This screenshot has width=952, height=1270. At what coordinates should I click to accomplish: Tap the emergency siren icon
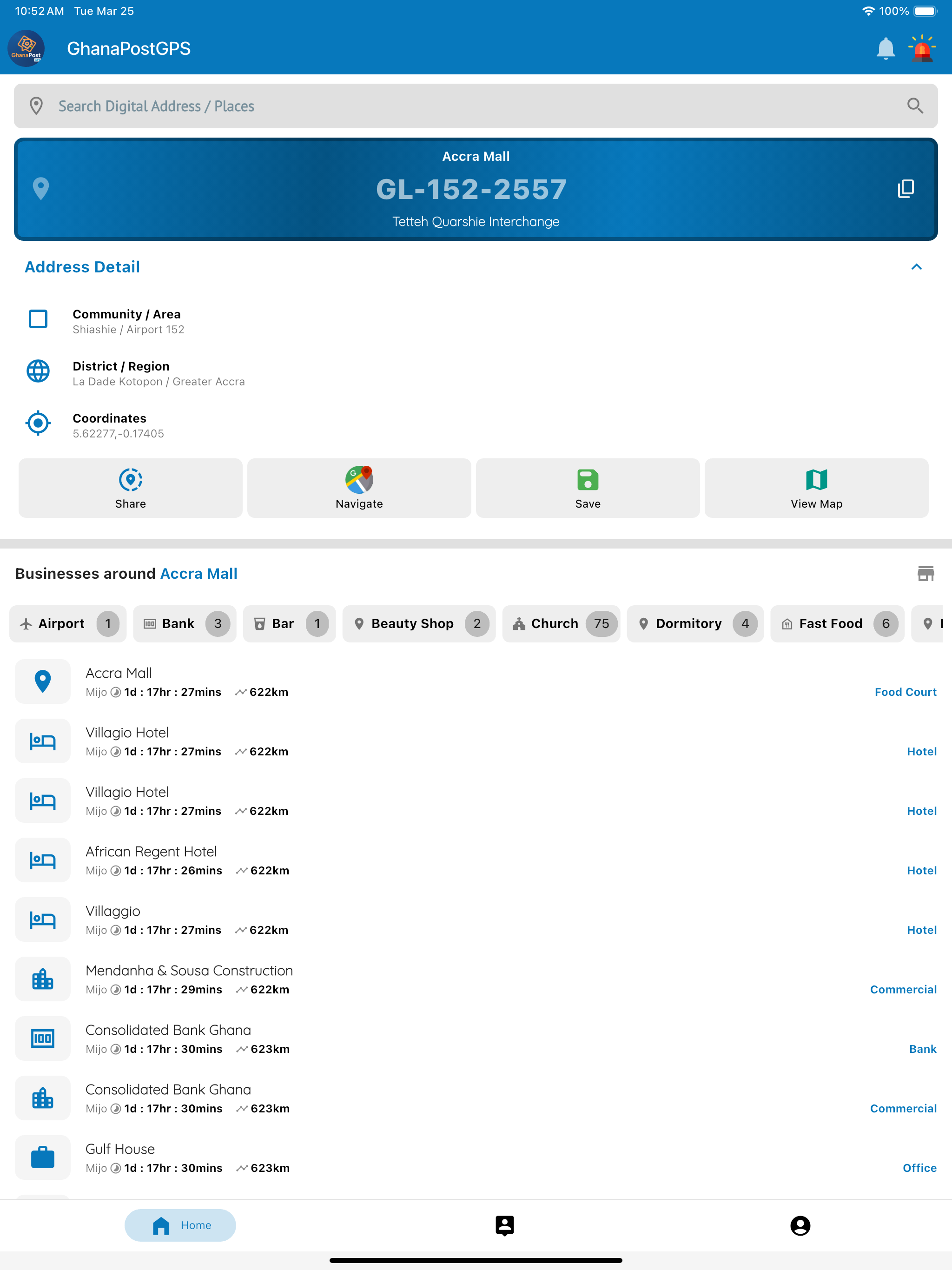(922, 49)
